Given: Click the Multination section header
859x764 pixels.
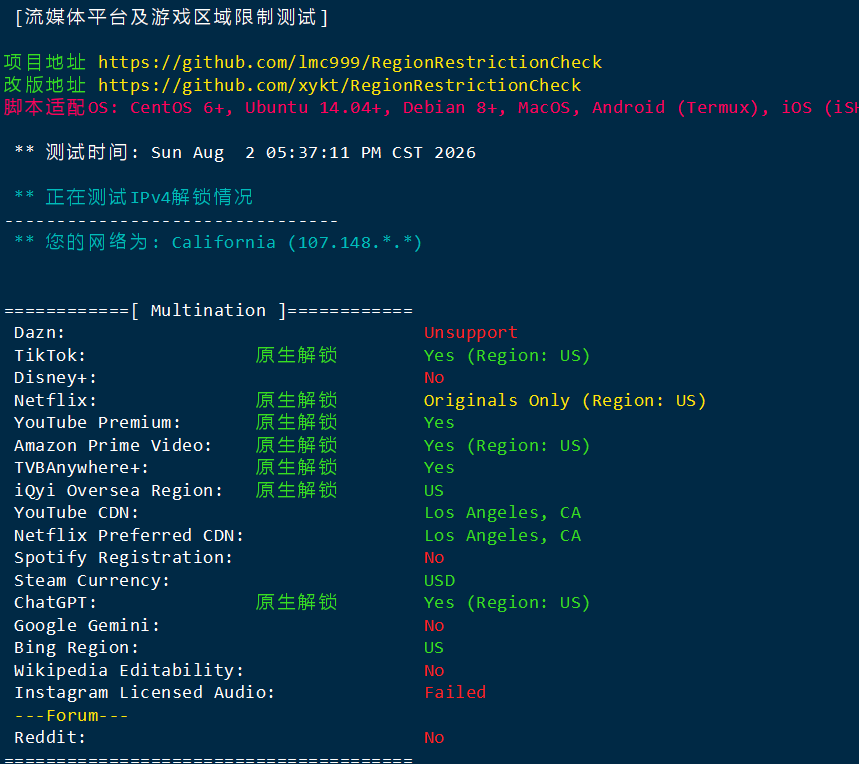Looking at the screenshot, I should point(208,311).
